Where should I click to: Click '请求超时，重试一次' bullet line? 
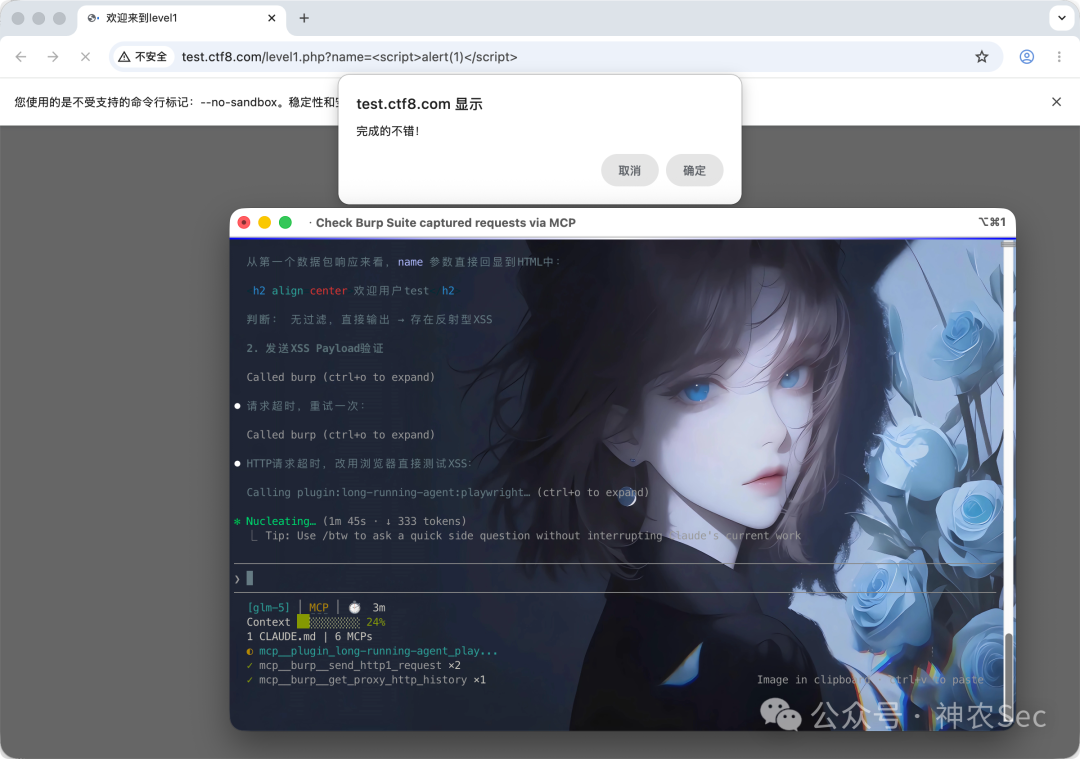(300, 406)
